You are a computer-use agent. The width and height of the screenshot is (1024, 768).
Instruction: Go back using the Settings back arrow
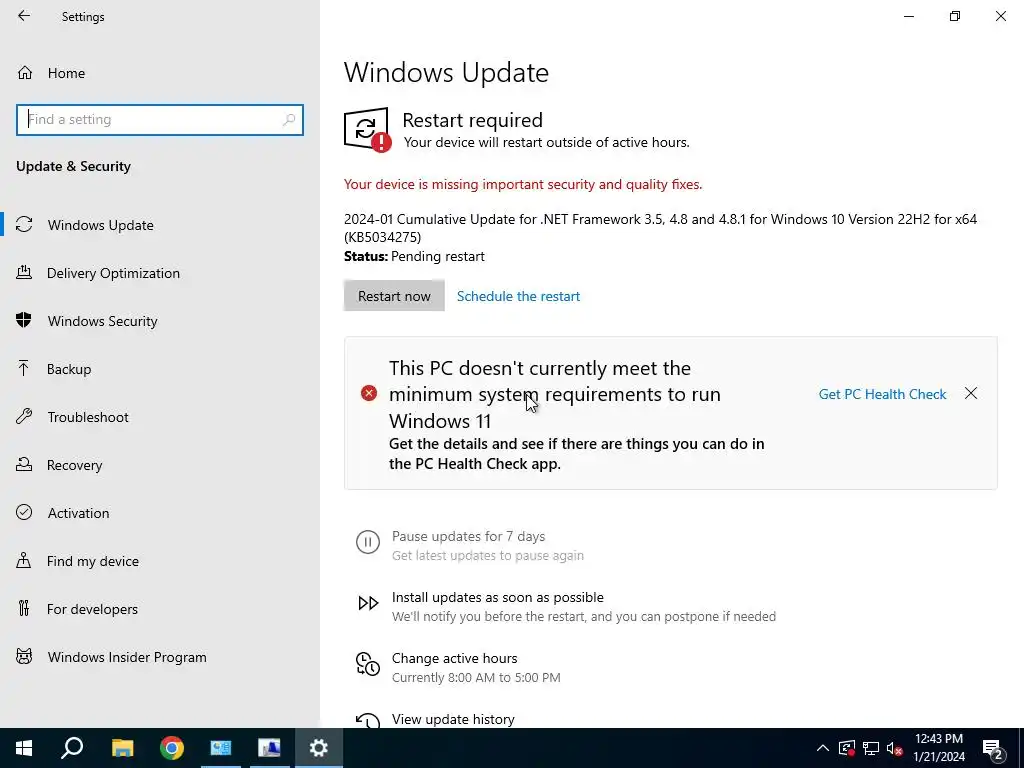click(x=24, y=16)
